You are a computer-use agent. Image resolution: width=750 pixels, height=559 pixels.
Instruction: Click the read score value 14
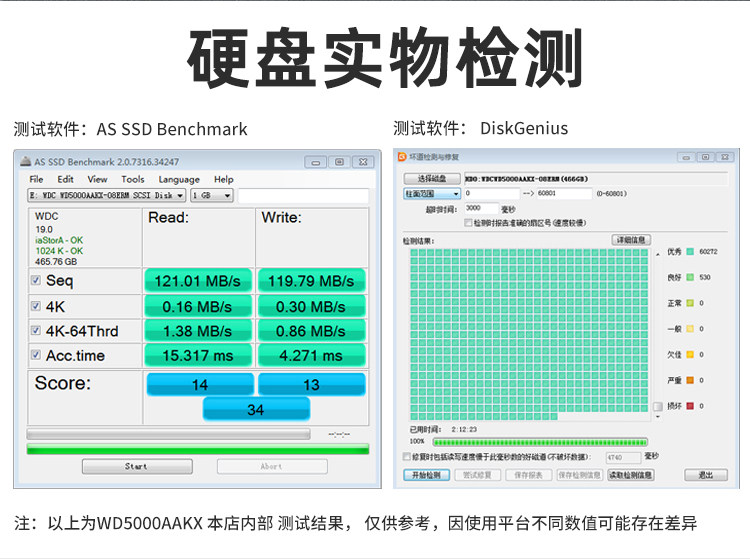click(200, 384)
